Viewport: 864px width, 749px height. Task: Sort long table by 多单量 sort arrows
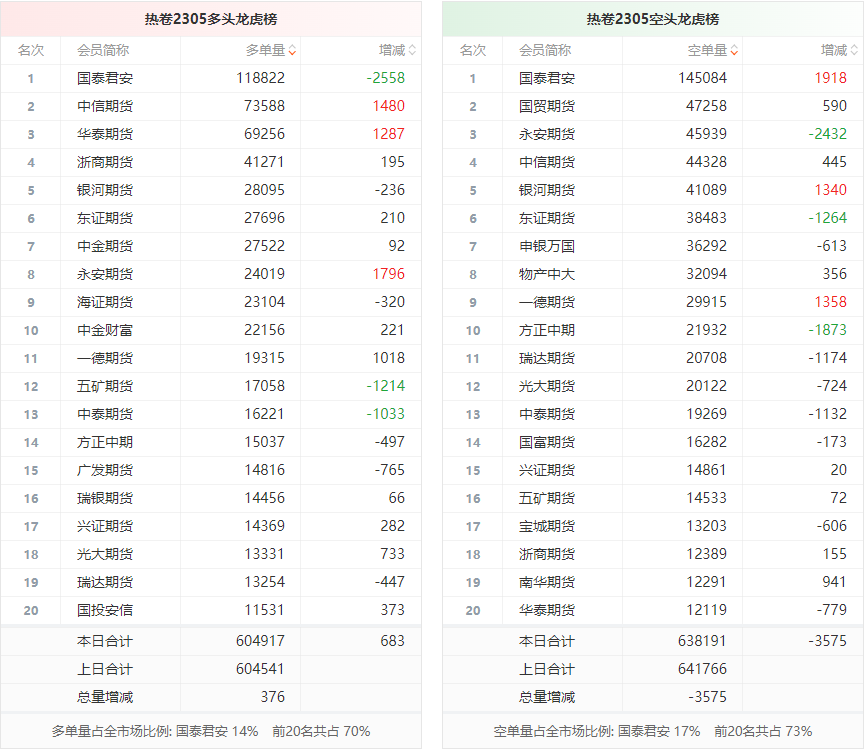(x=292, y=50)
